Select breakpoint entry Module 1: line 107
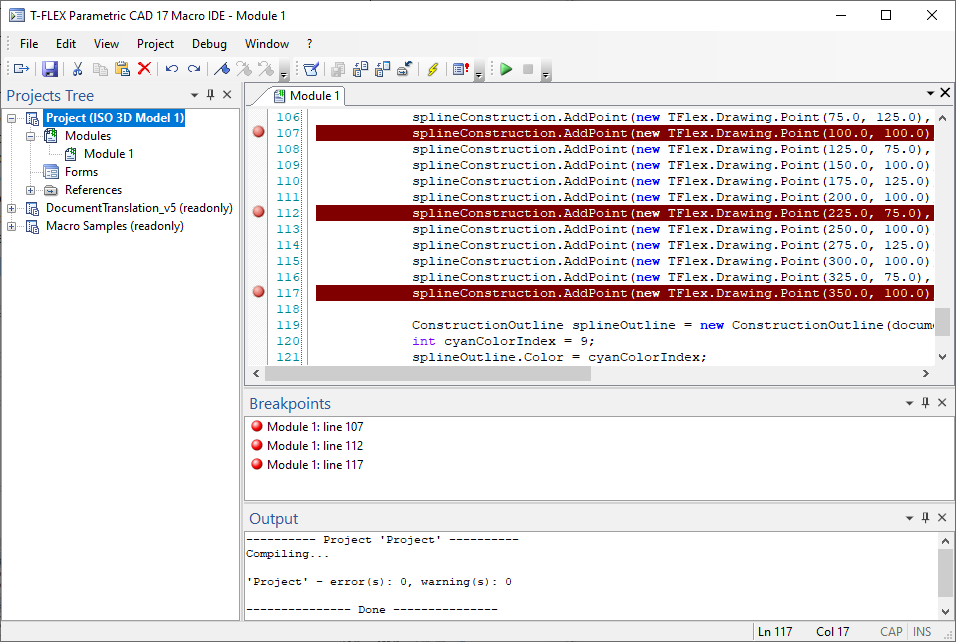The image size is (956, 642). pos(315,427)
